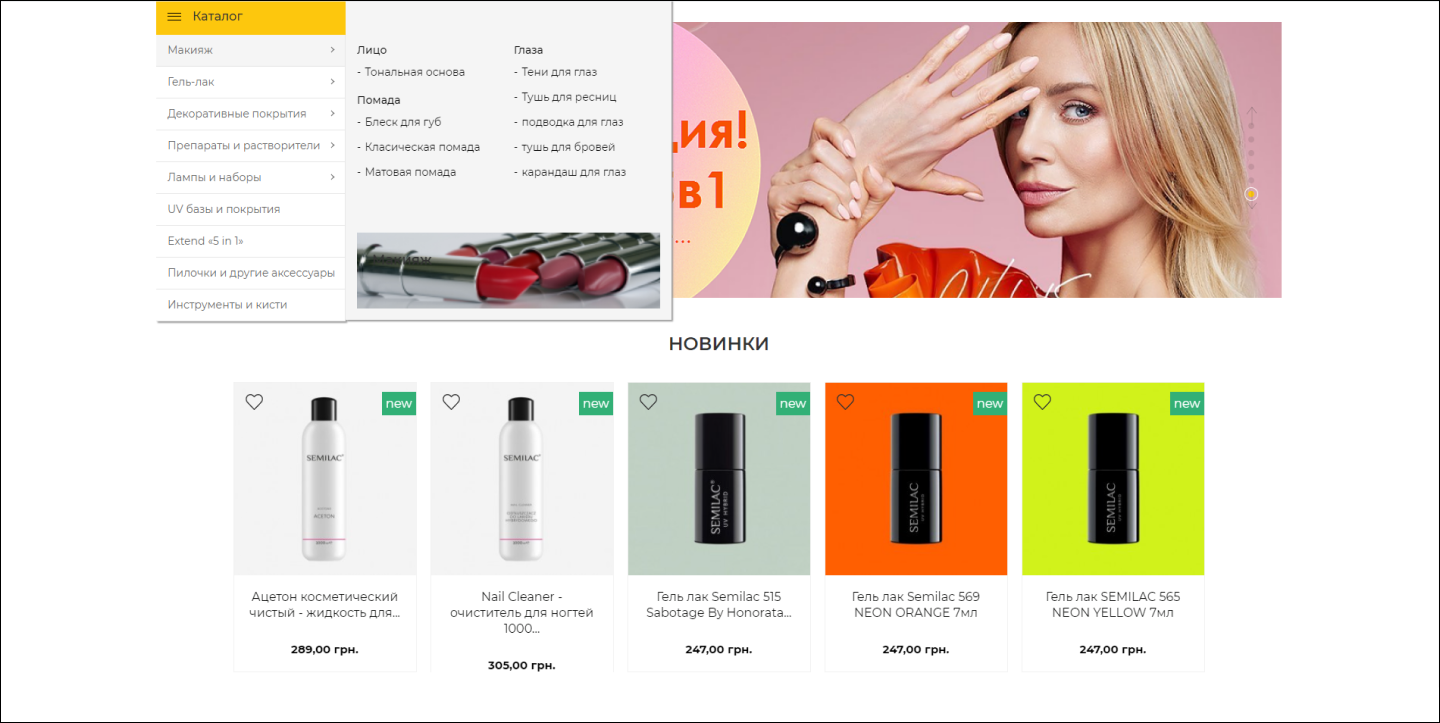Click the new badge on Ацетон product card
The width and height of the screenshot is (1440, 723).
coord(399,403)
